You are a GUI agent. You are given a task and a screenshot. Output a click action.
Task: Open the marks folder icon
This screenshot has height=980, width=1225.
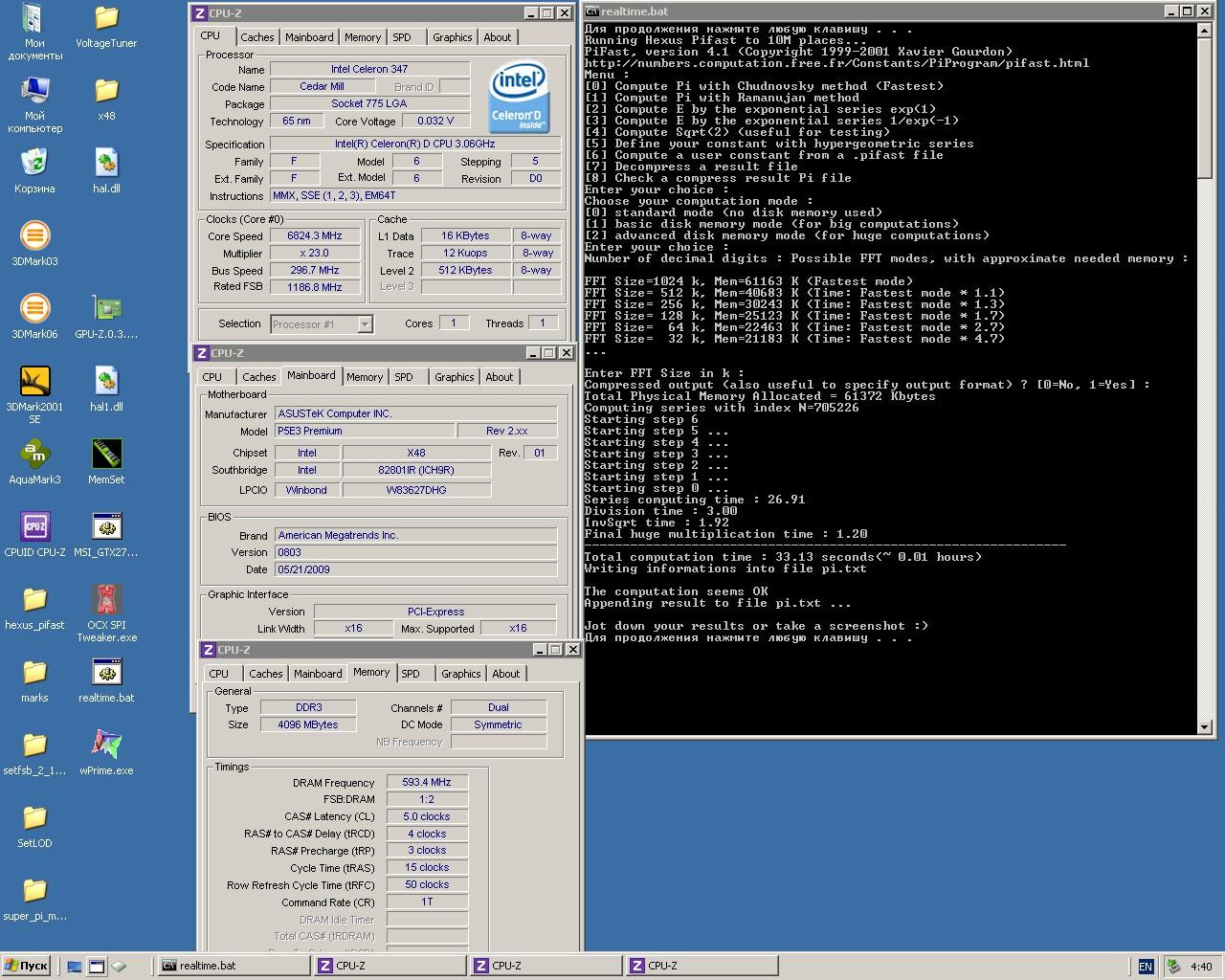click(34, 680)
